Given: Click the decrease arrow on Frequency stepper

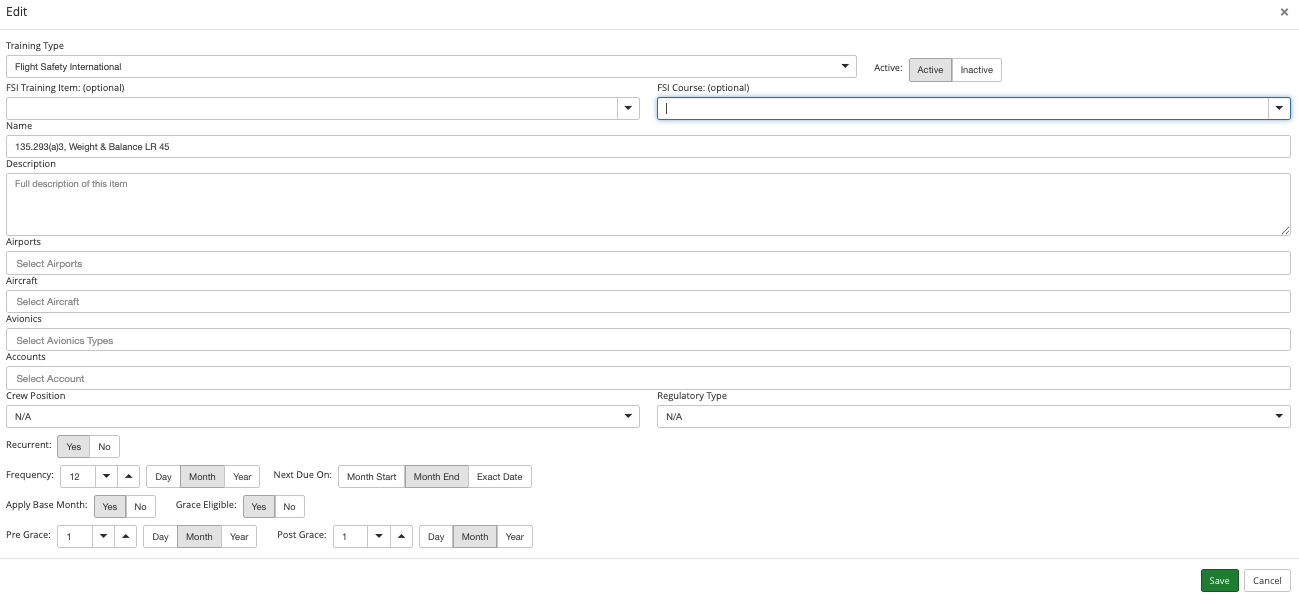Looking at the screenshot, I should click(106, 476).
